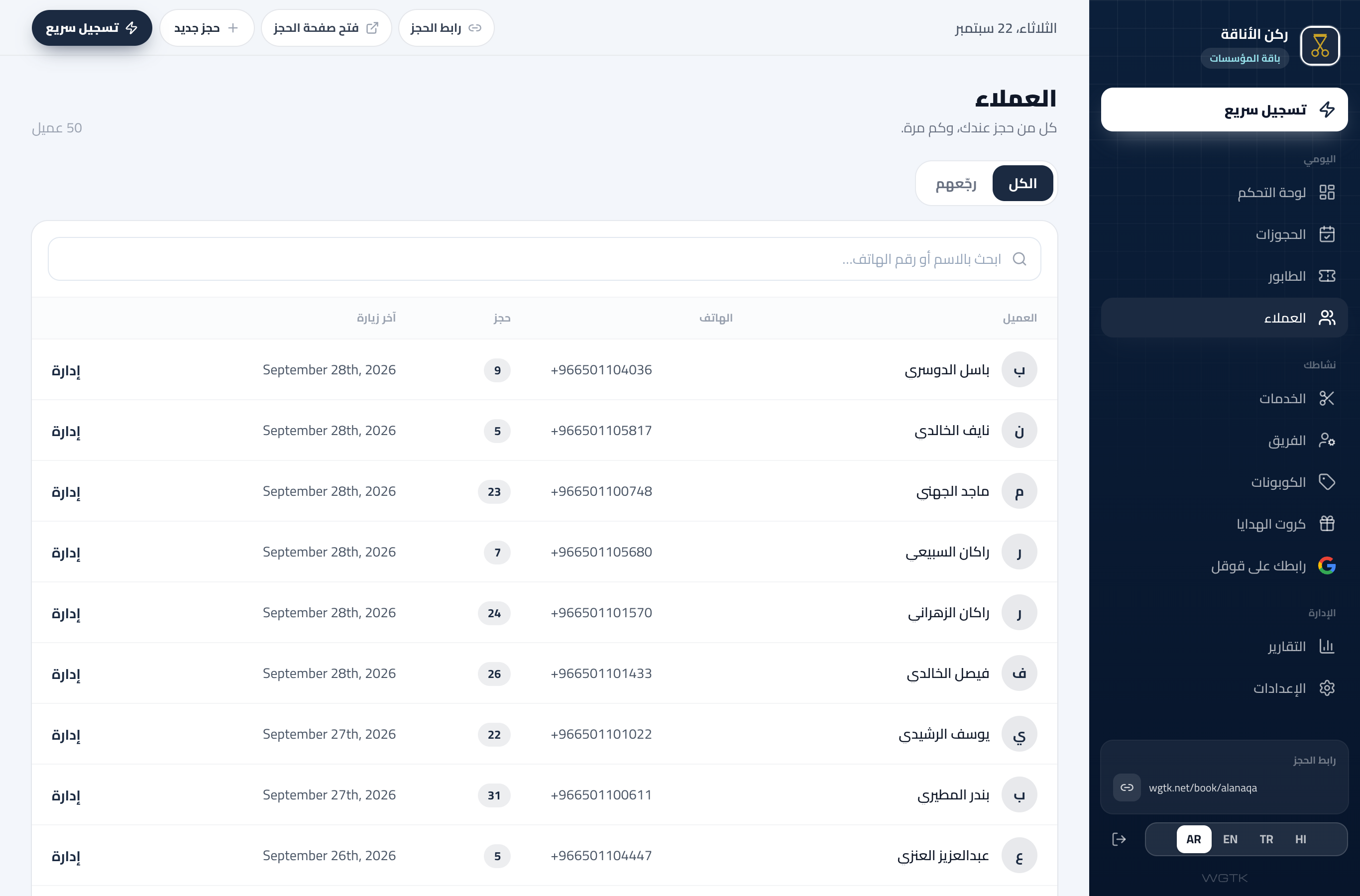
Task: Click plus icon in حجز جديد button
Action: pyautogui.click(x=232, y=28)
